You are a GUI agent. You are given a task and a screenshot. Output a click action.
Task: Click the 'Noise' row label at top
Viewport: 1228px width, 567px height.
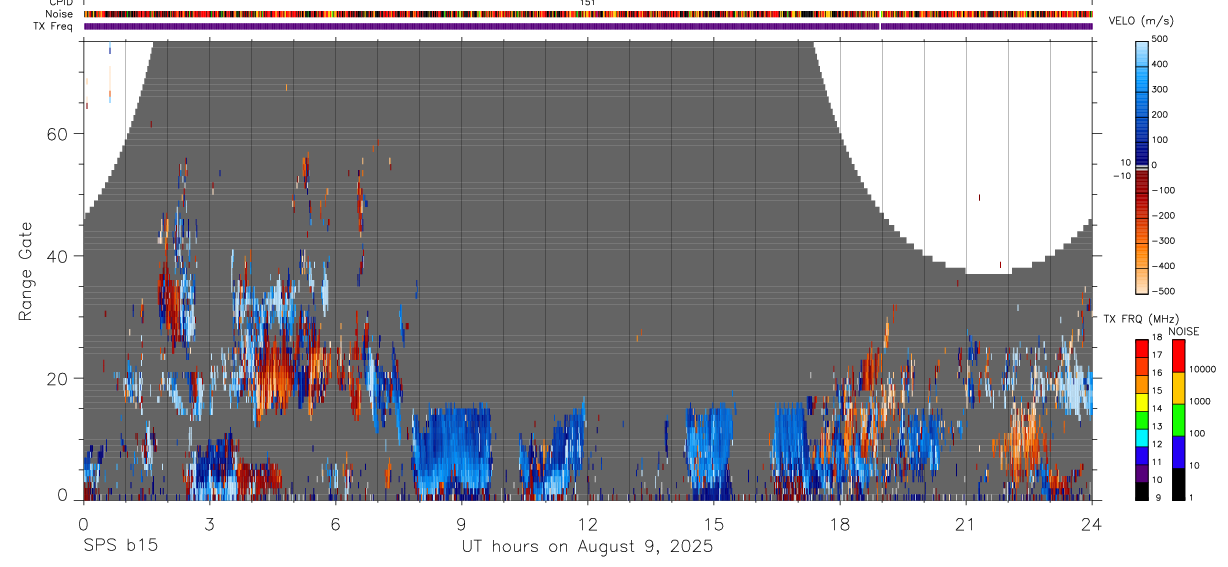point(60,14)
